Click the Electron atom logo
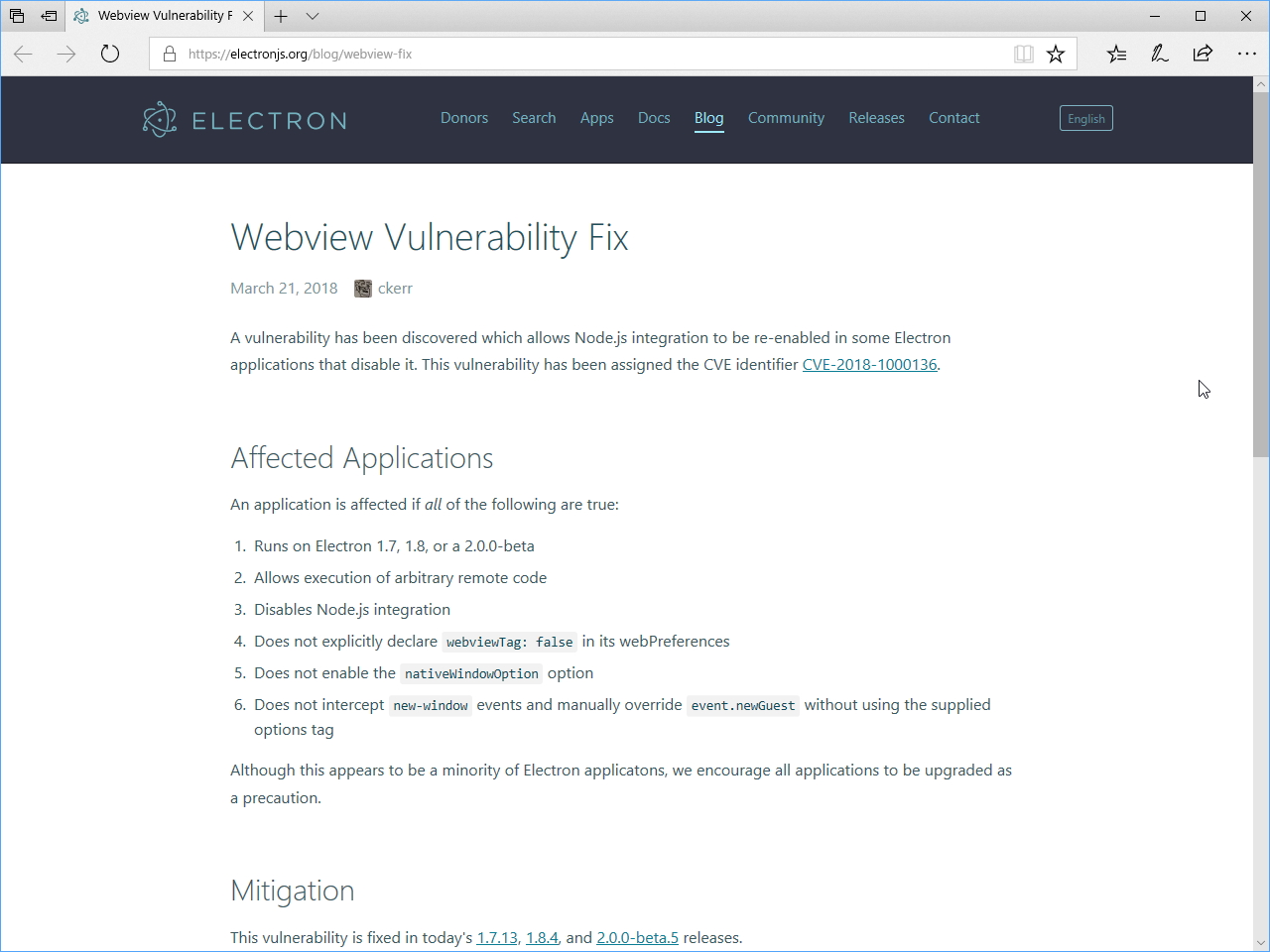 (x=160, y=120)
